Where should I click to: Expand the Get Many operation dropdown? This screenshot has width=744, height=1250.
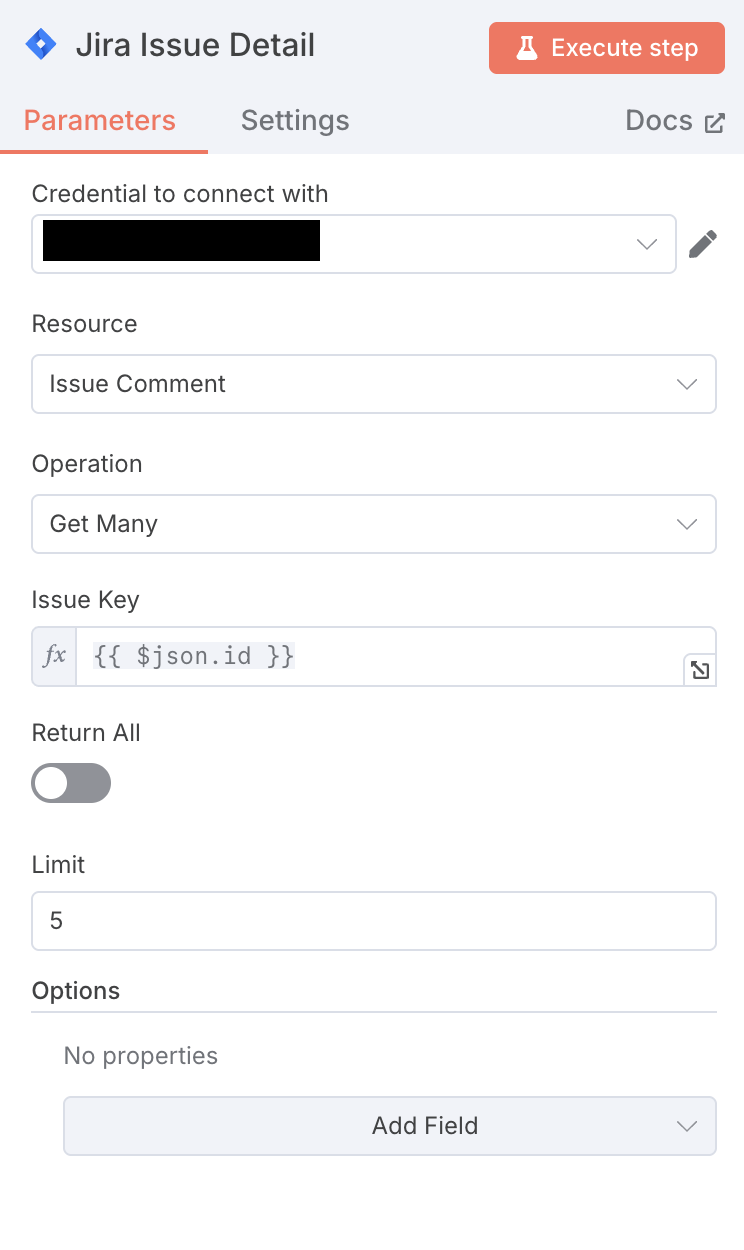click(x=374, y=524)
